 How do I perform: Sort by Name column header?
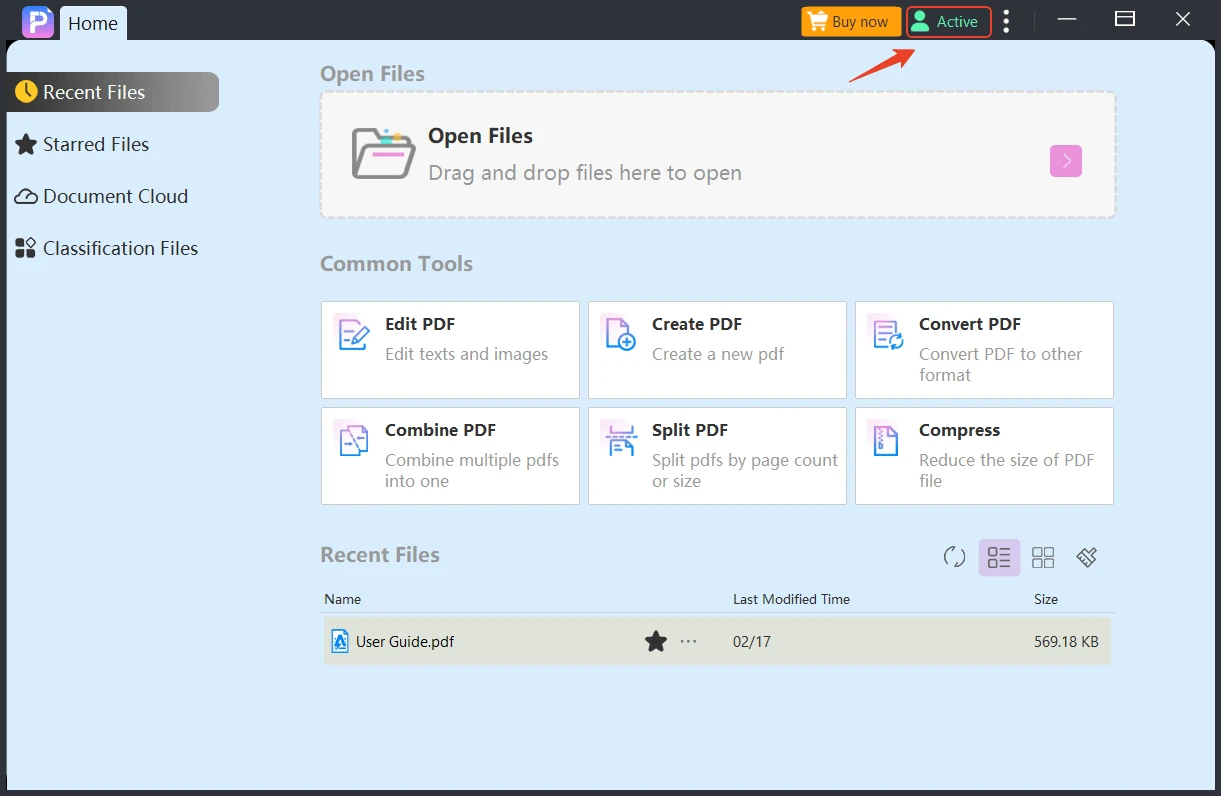pos(343,599)
